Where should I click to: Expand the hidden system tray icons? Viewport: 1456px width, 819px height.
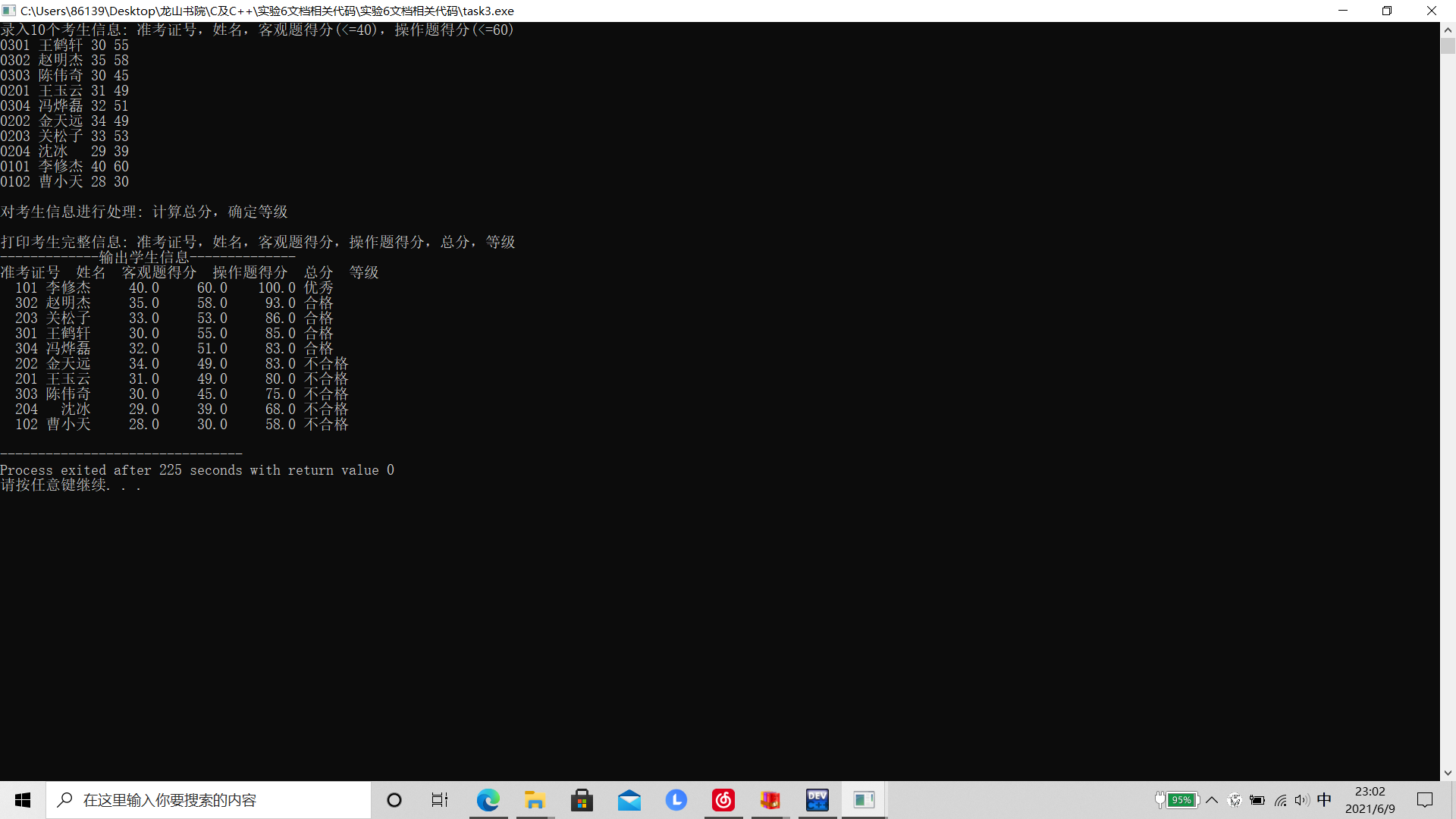tap(1212, 800)
